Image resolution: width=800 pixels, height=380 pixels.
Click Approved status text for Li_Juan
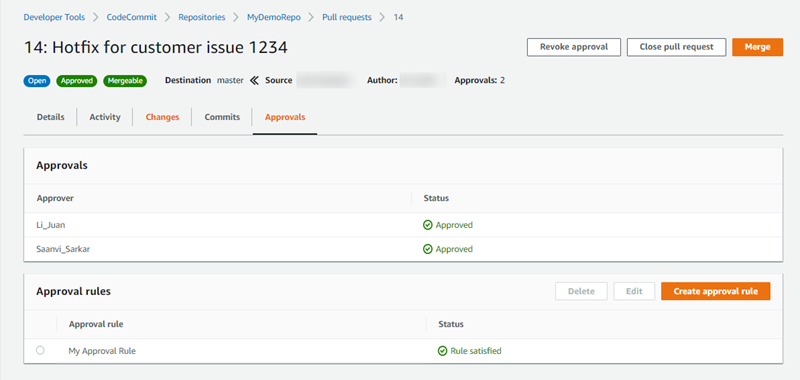(x=454, y=225)
